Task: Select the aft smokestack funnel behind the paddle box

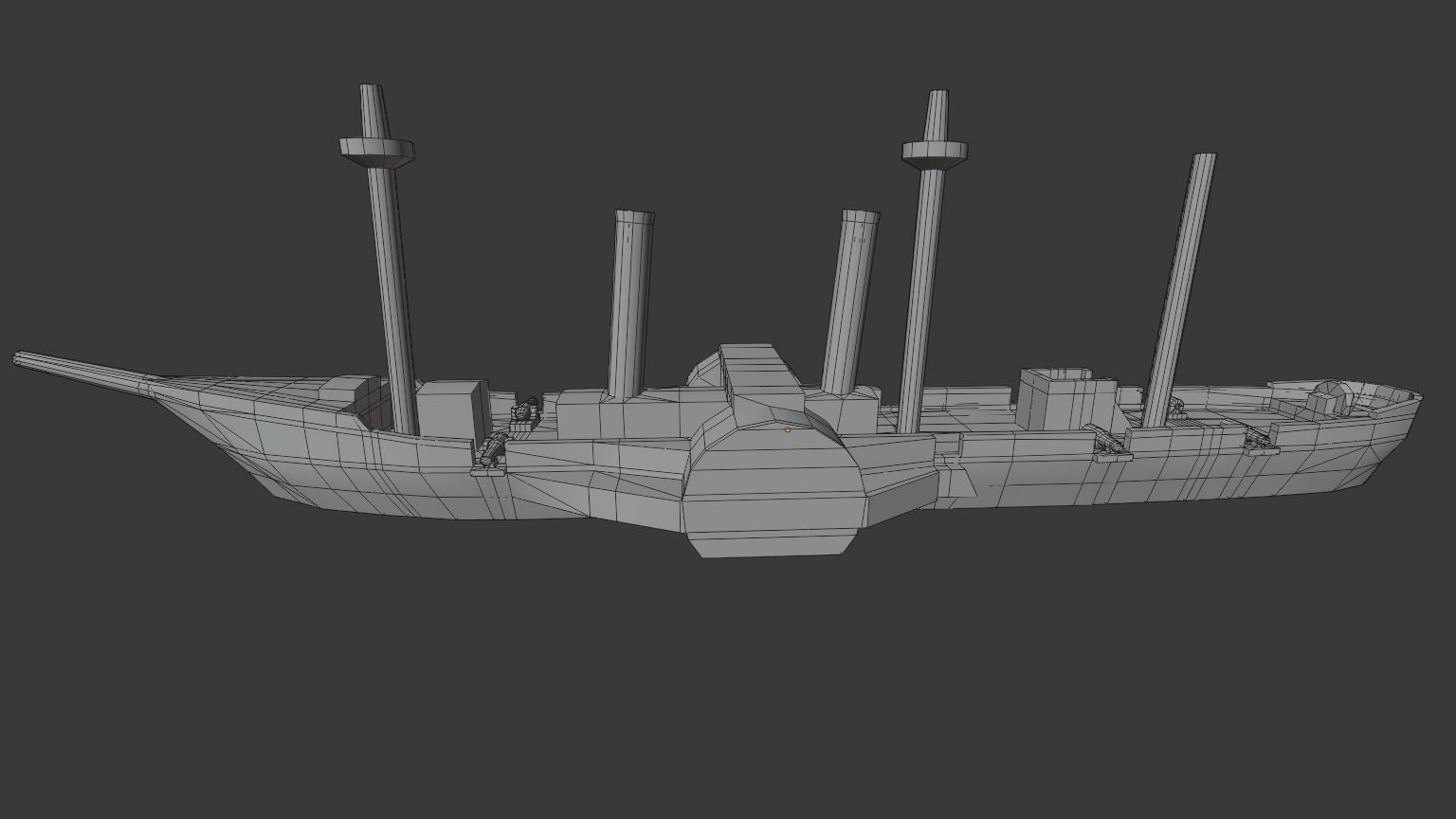Action: pyautogui.click(x=851, y=301)
